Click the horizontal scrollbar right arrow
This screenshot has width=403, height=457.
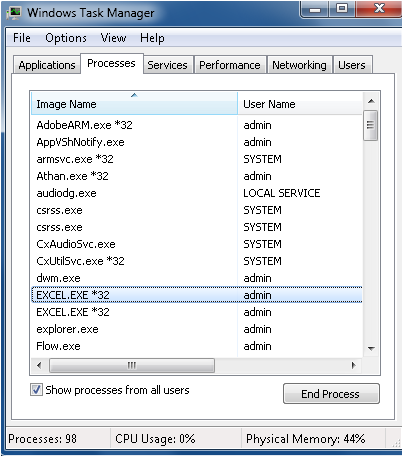pyautogui.click(x=354, y=365)
